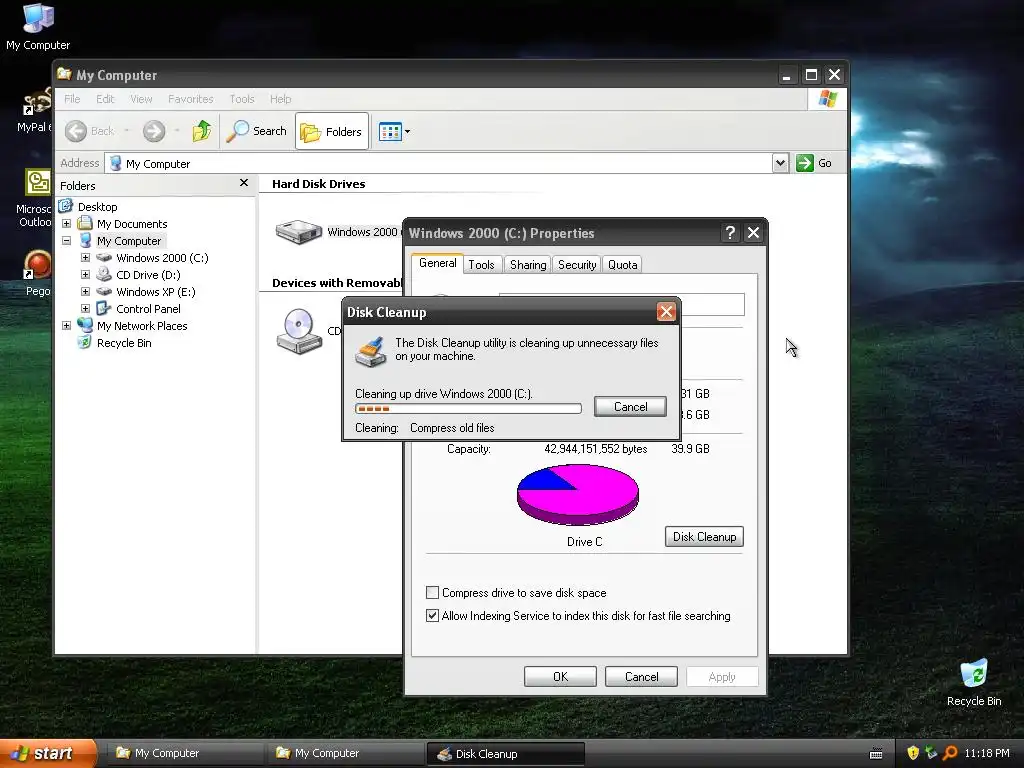Expand CD Drive (D:) tree node
Image resolution: width=1024 pixels, height=768 pixels.
tap(85, 274)
